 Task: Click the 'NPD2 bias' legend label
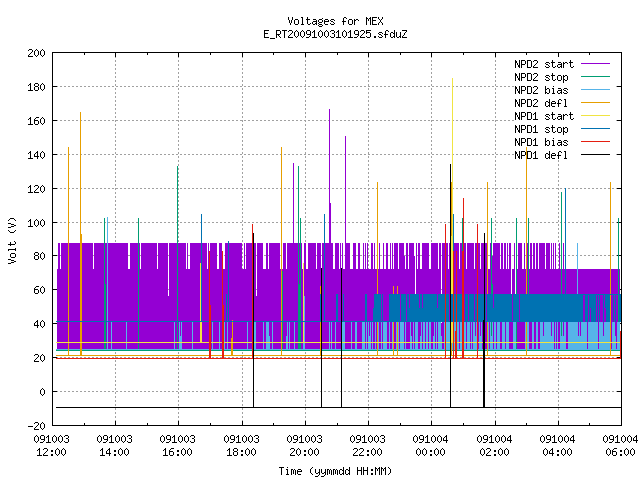(x=541, y=90)
